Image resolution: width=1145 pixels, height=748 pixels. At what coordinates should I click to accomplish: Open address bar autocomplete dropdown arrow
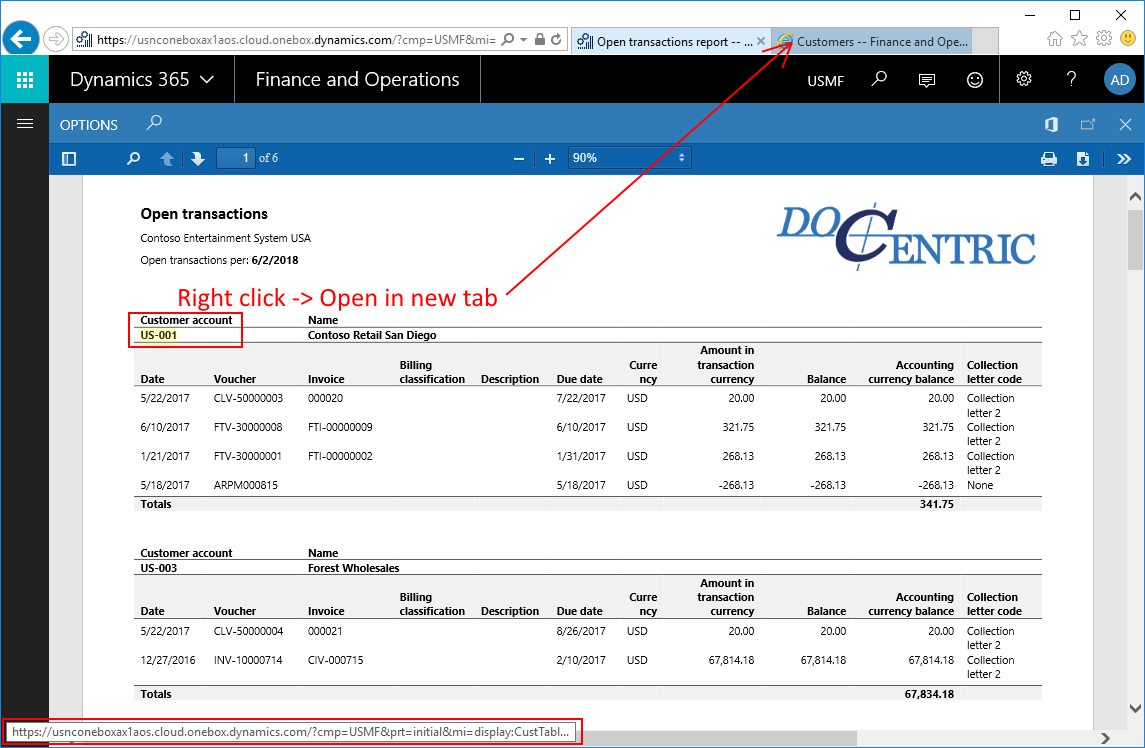pos(524,39)
